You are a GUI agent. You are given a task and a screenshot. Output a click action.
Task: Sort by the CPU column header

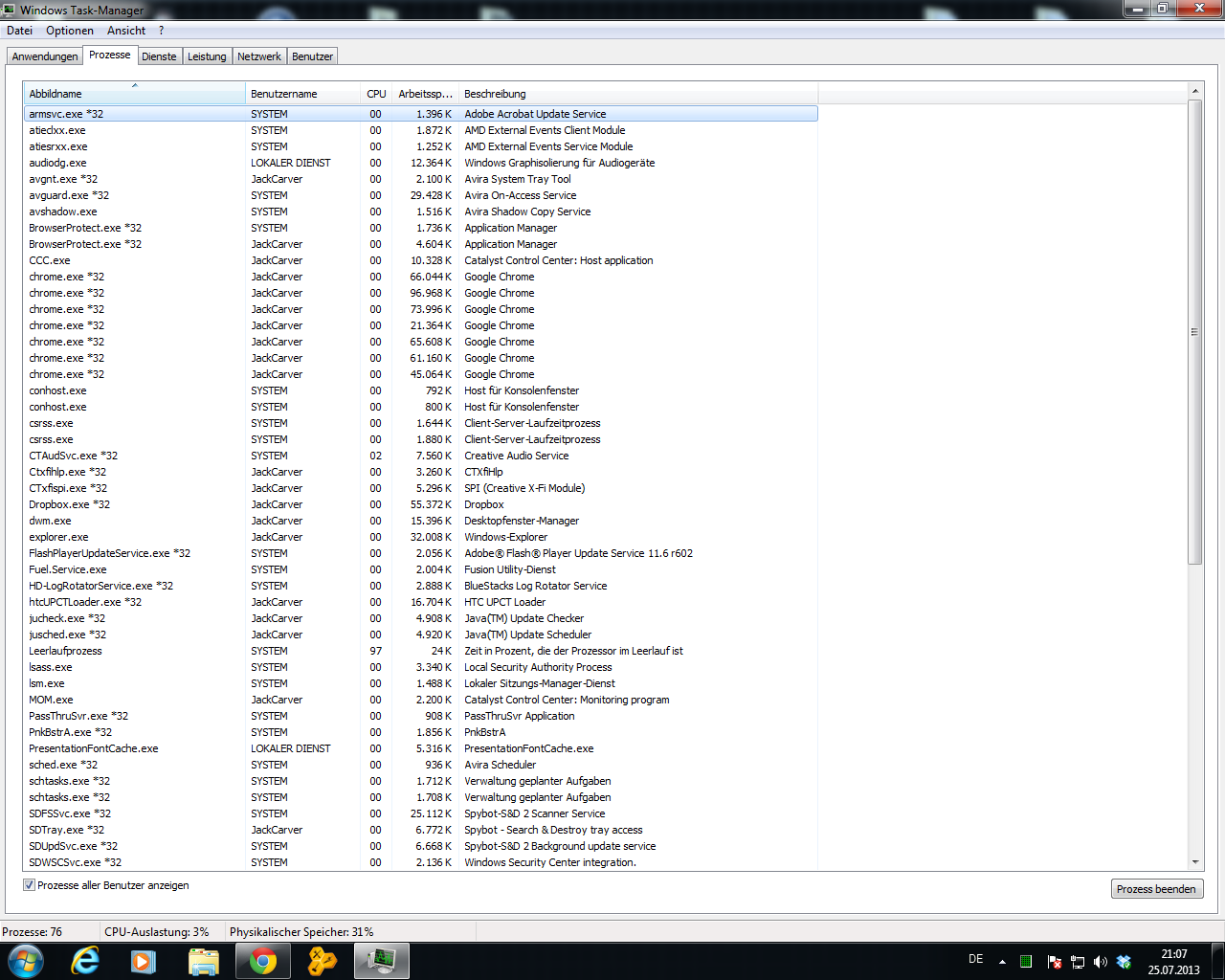[377, 94]
